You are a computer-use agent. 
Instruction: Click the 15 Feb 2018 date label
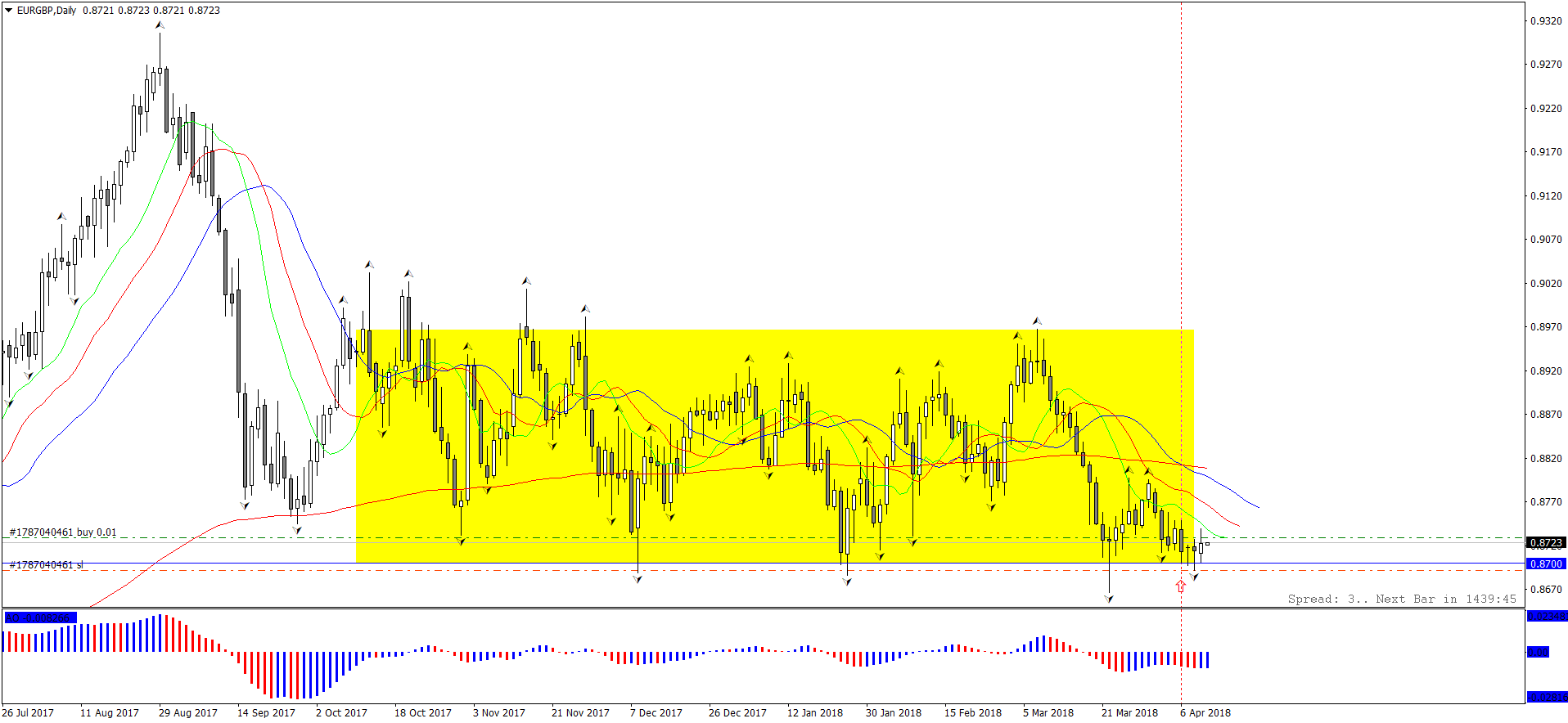click(973, 713)
